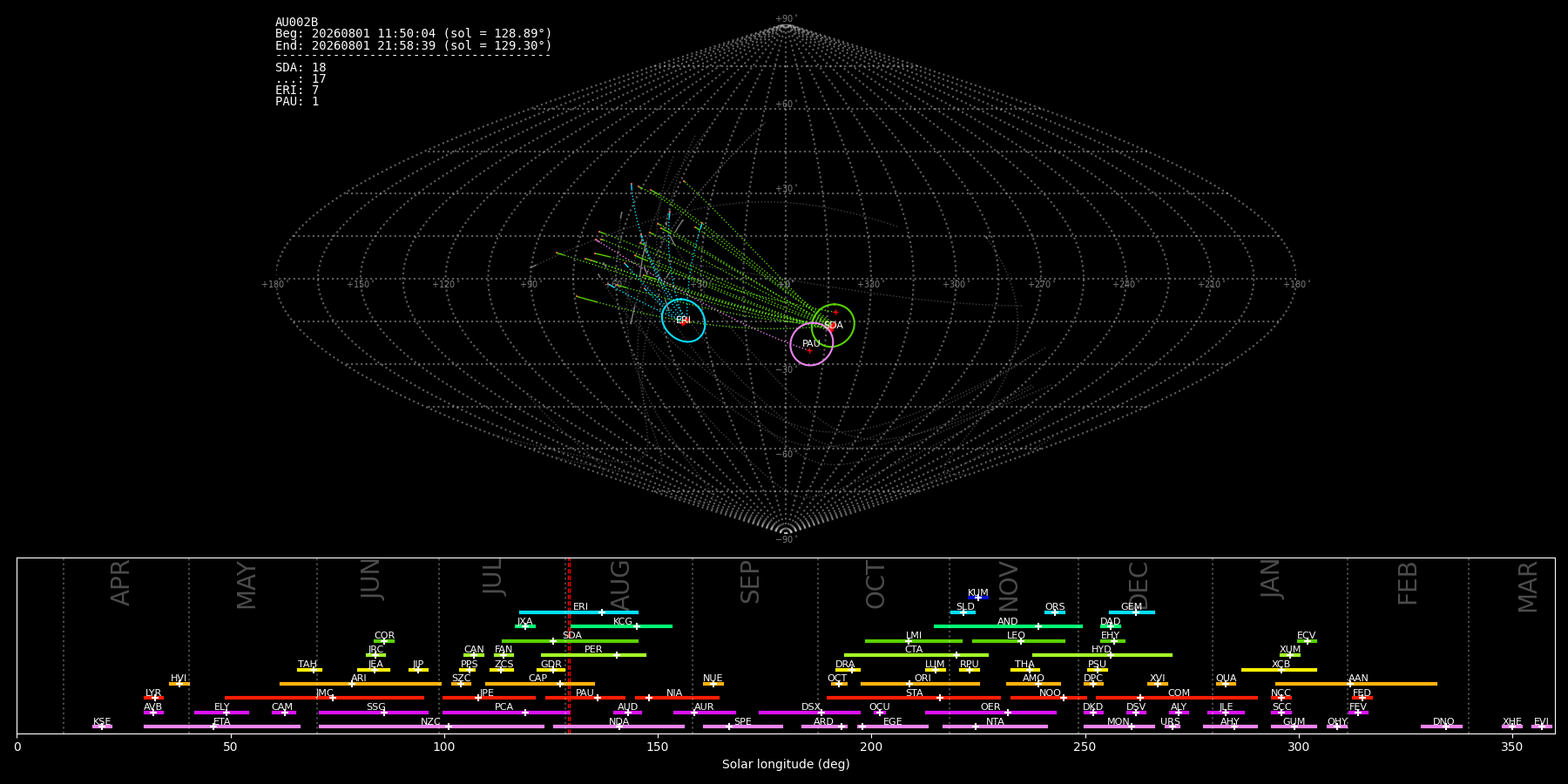
Task: Click the PER shower activity bar
Action: click(x=593, y=655)
